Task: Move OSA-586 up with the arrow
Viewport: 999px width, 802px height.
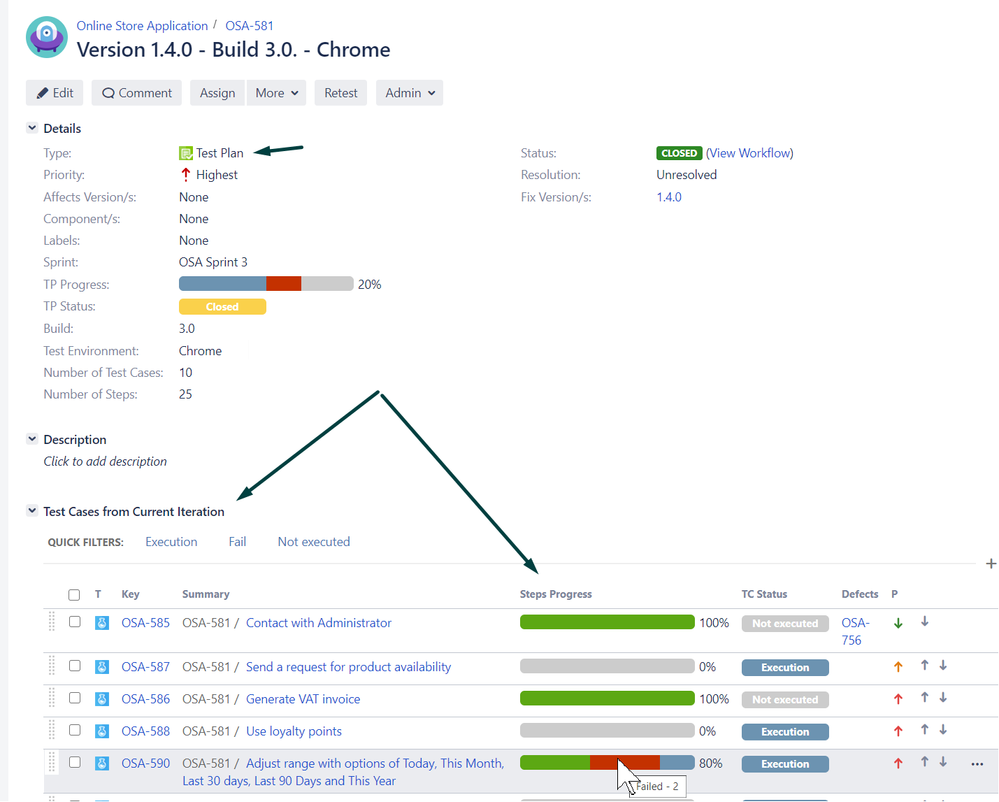Action: tap(924, 698)
